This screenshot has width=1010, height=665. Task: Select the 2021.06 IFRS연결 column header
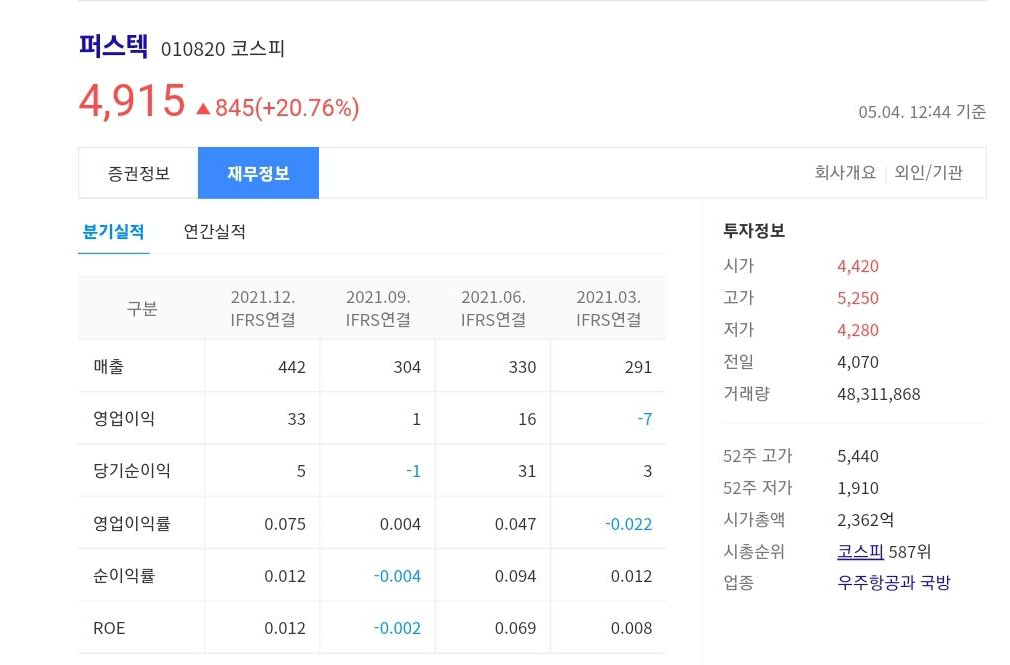click(492, 308)
